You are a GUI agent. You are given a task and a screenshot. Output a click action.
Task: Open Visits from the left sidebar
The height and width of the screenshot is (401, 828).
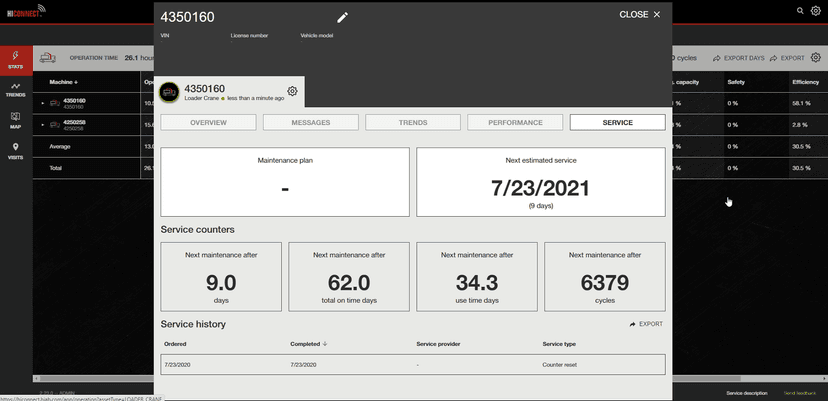click(x=16, y=150)
